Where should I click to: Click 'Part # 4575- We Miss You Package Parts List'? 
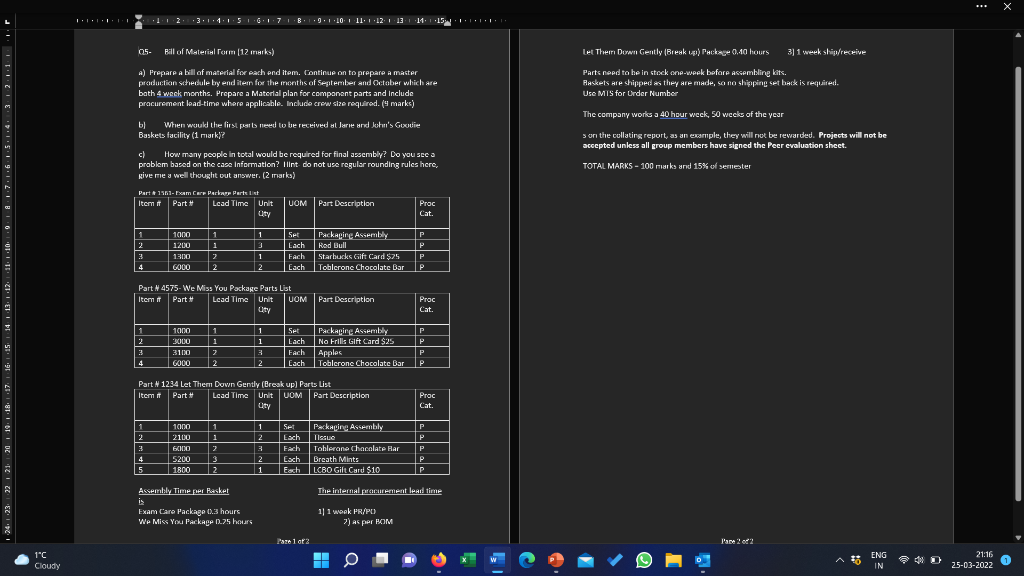[x=214, y=288]
